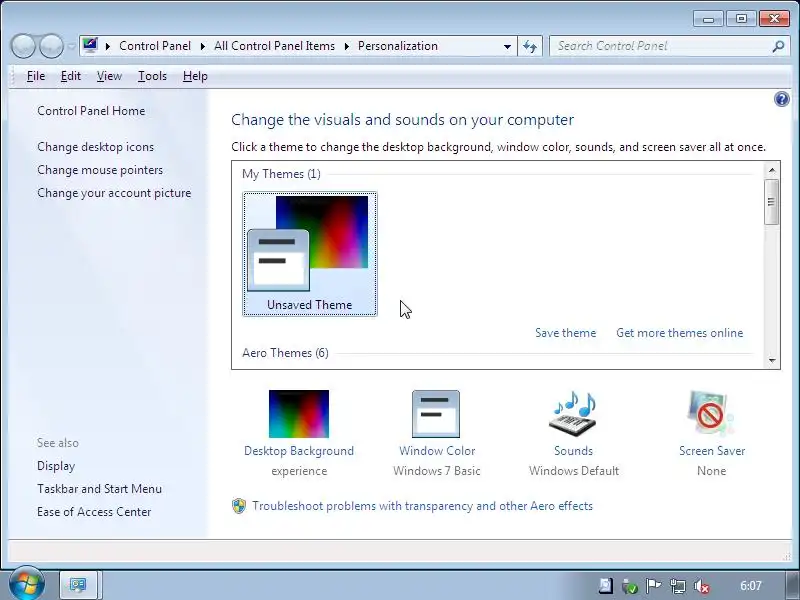Click the document tray icon left of security icon
The image size is (800, 600).
pos(606,586)
